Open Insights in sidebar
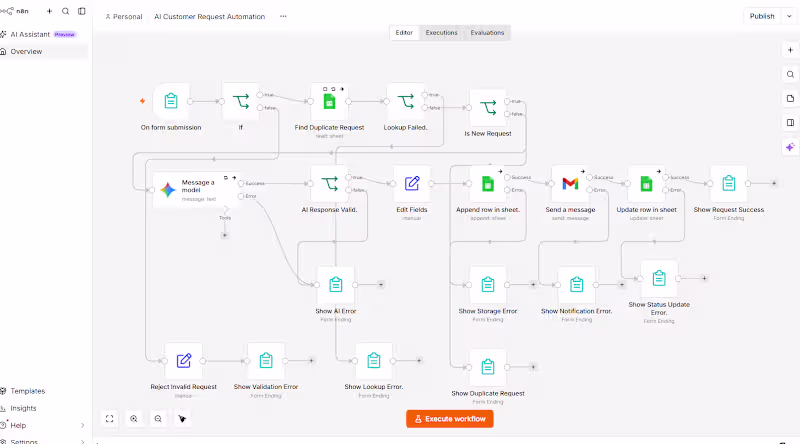This screenshot has height=444, width=800. [43, 408]
